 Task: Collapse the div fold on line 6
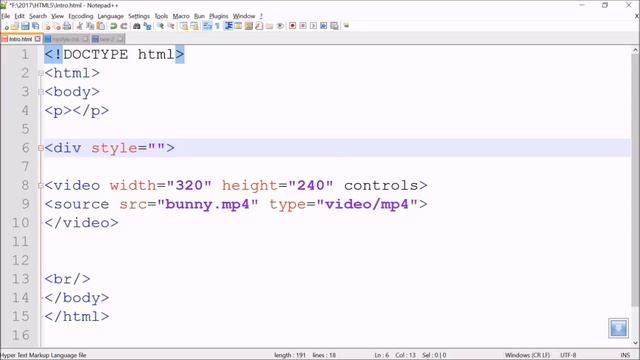point(41,148)
